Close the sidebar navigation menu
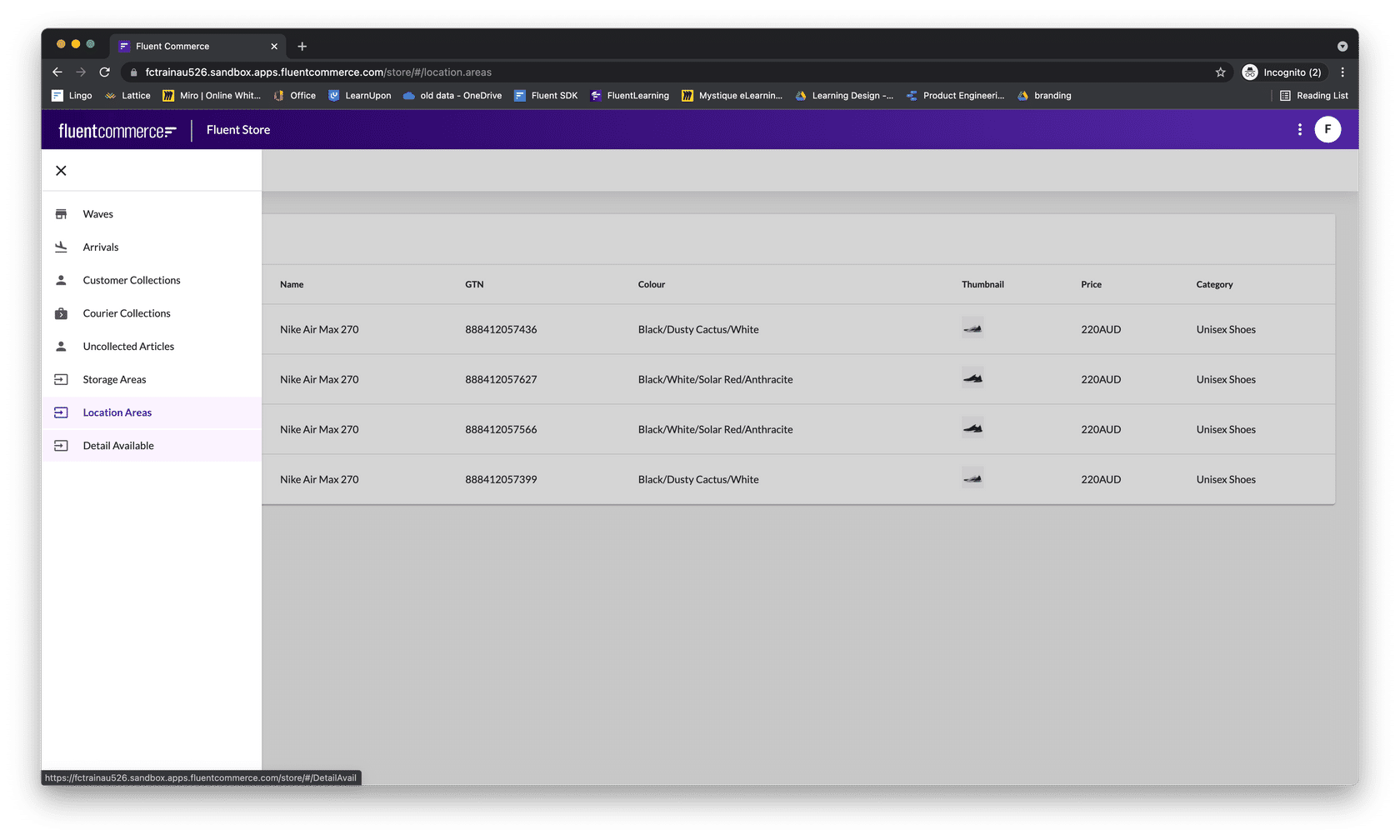 click(61, 171)
